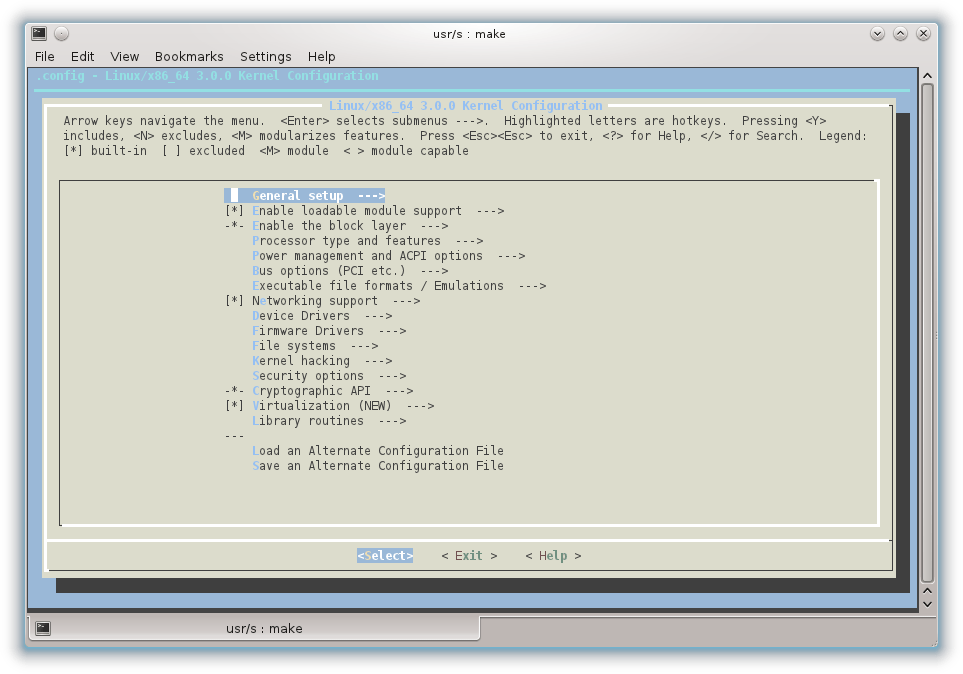
Task: Click the highlighted <Select> button
Action: pyautogui.click(x=385, y=555)
